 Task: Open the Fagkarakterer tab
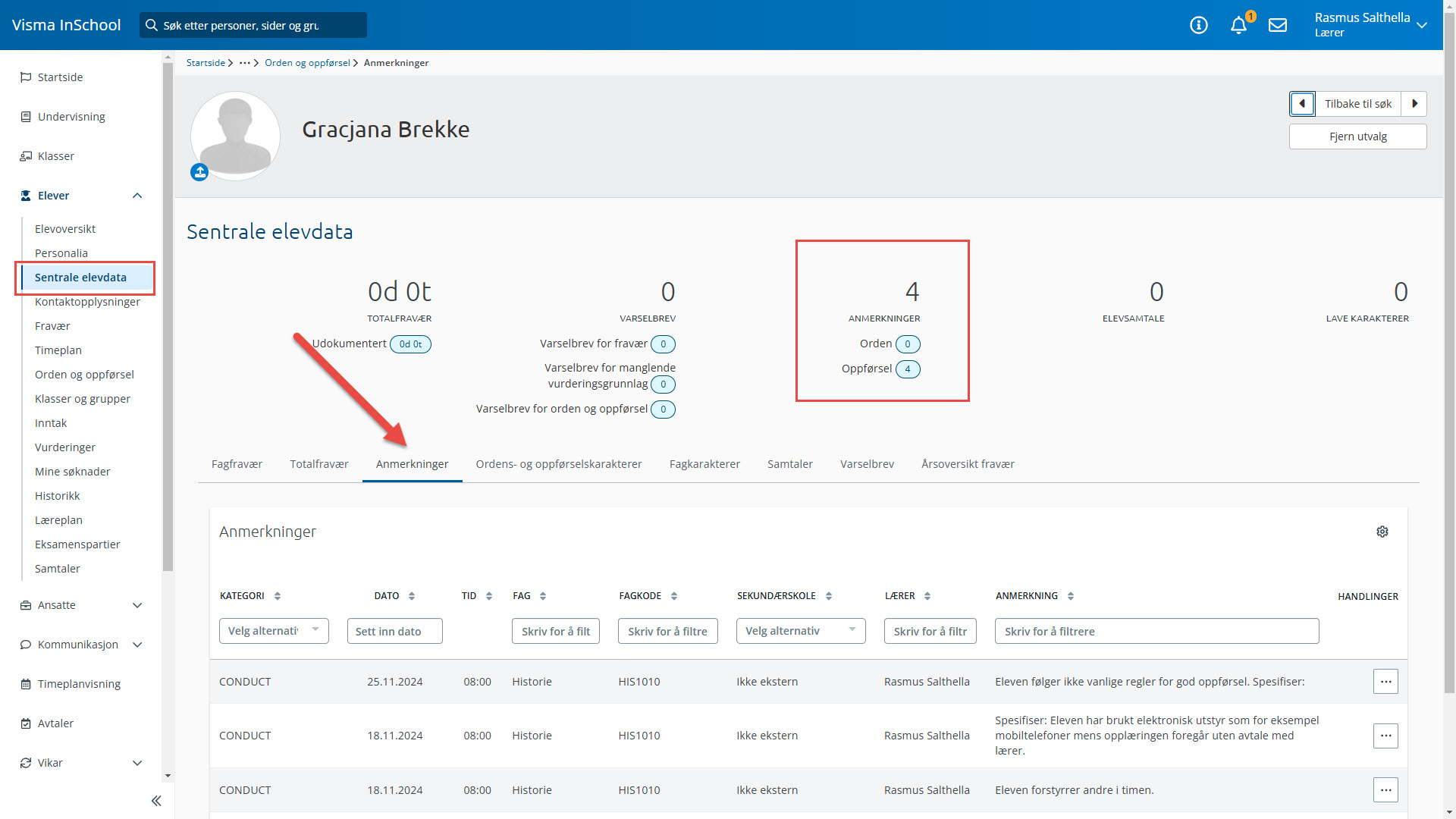pyautogui.click(x=704, y=464)
